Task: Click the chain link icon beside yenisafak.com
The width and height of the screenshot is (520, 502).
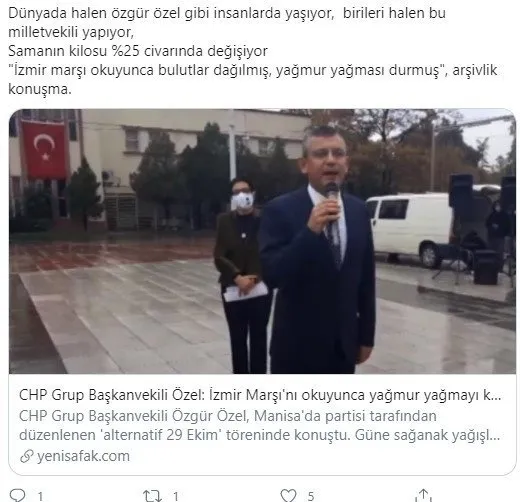Action: (x=26, y=456)
